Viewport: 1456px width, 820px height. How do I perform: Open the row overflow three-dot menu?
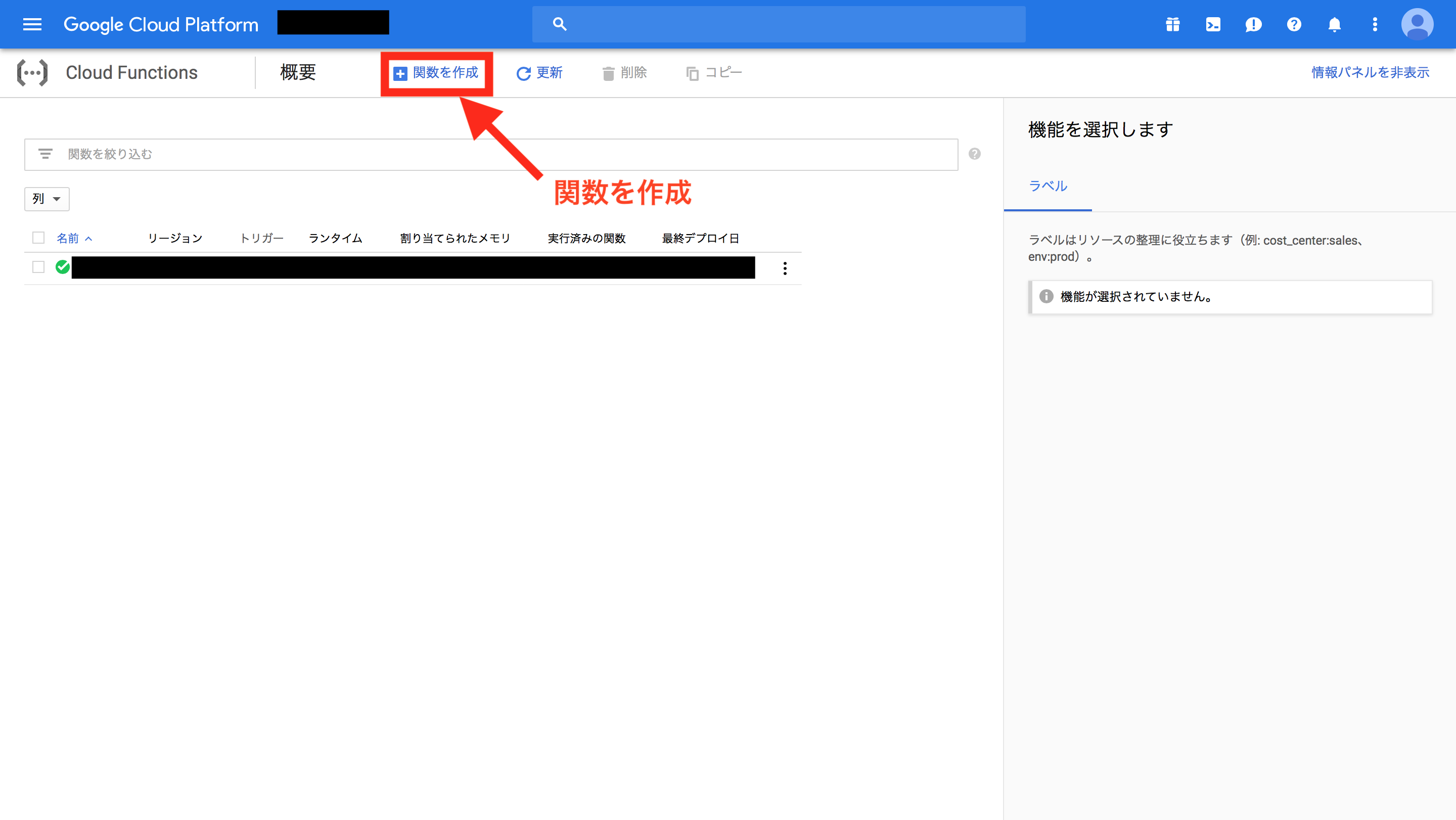[785, 269]
